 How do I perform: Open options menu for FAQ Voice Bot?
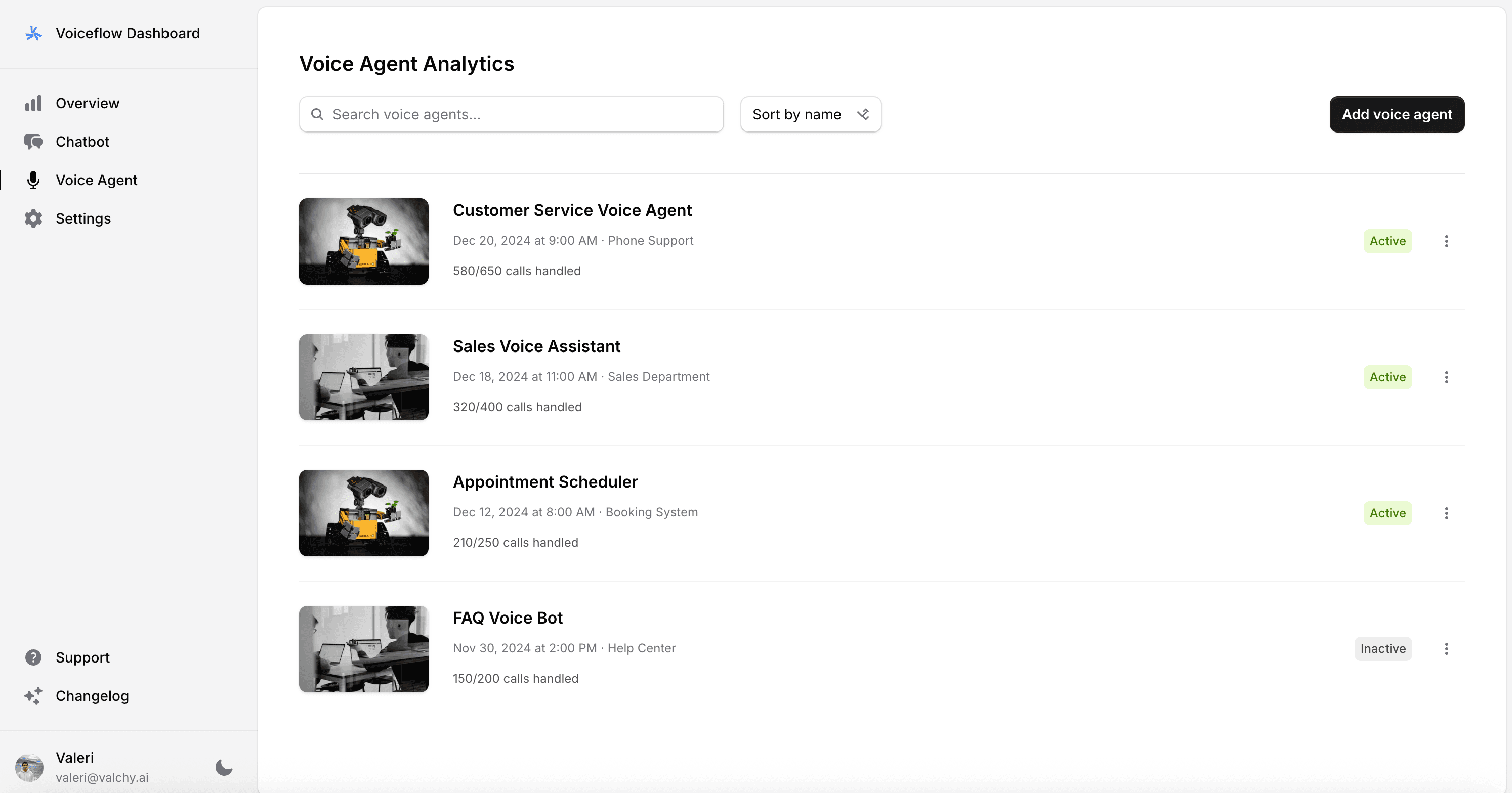(1446, 649)
